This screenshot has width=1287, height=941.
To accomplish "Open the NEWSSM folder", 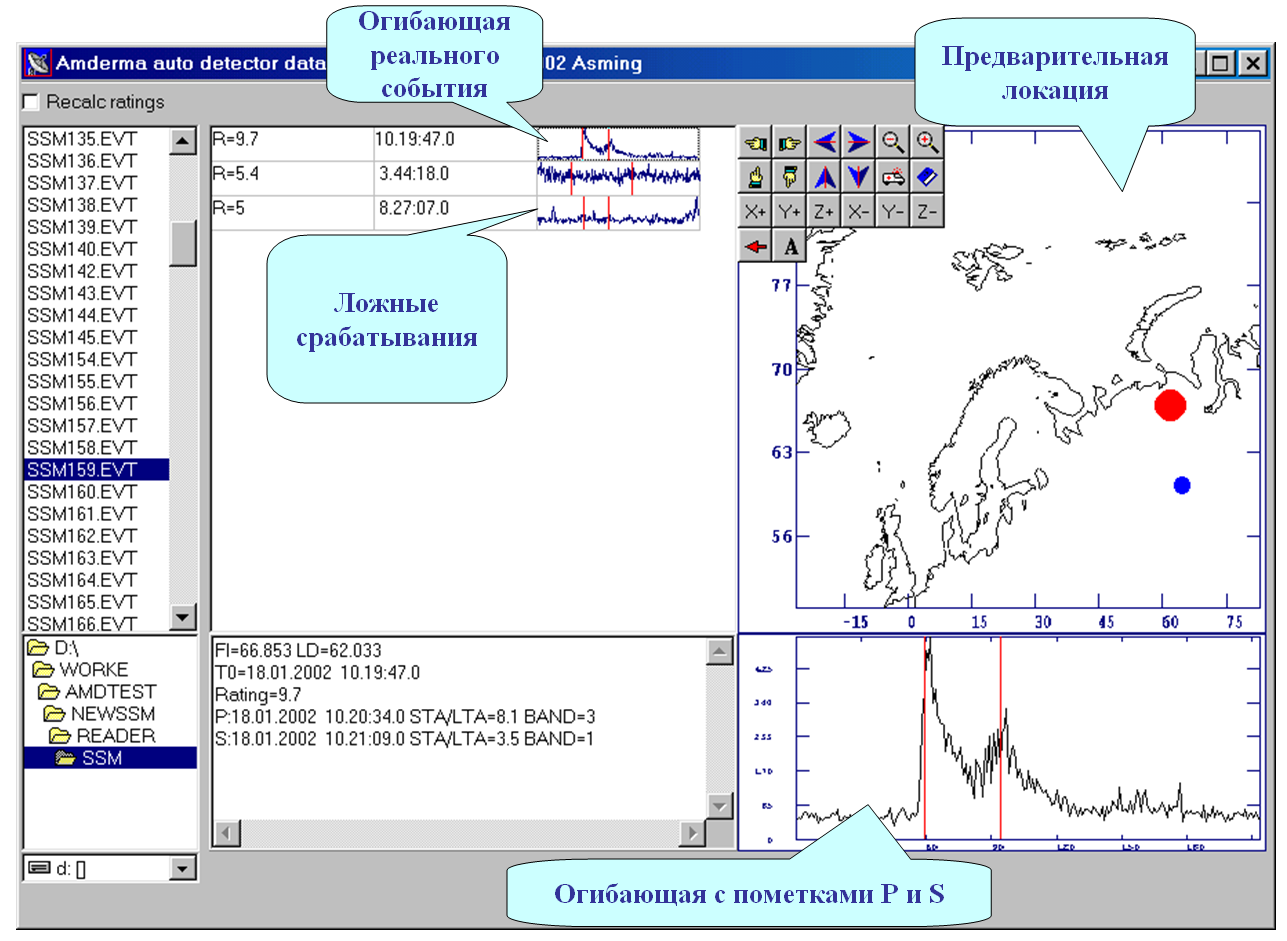I will tap(99, 713).
